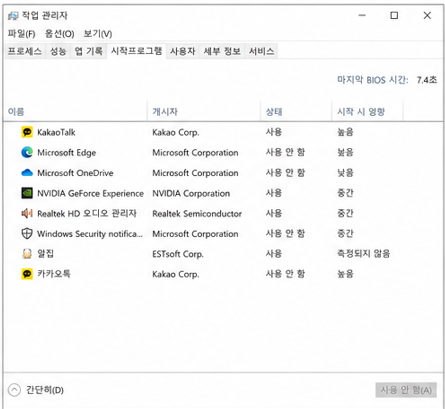Open the 옵션(O) menu
Viewport: 445px width, 409px height.
60,34
